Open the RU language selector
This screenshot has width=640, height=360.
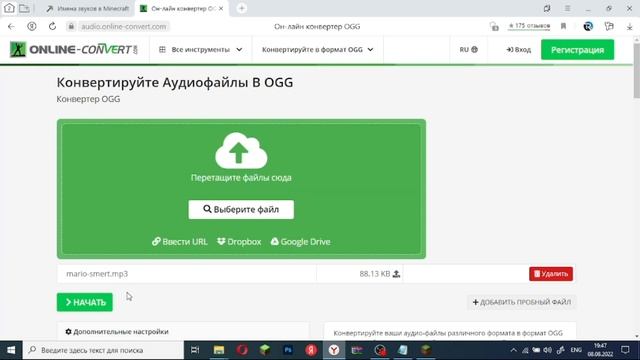[x=469, y=49]
